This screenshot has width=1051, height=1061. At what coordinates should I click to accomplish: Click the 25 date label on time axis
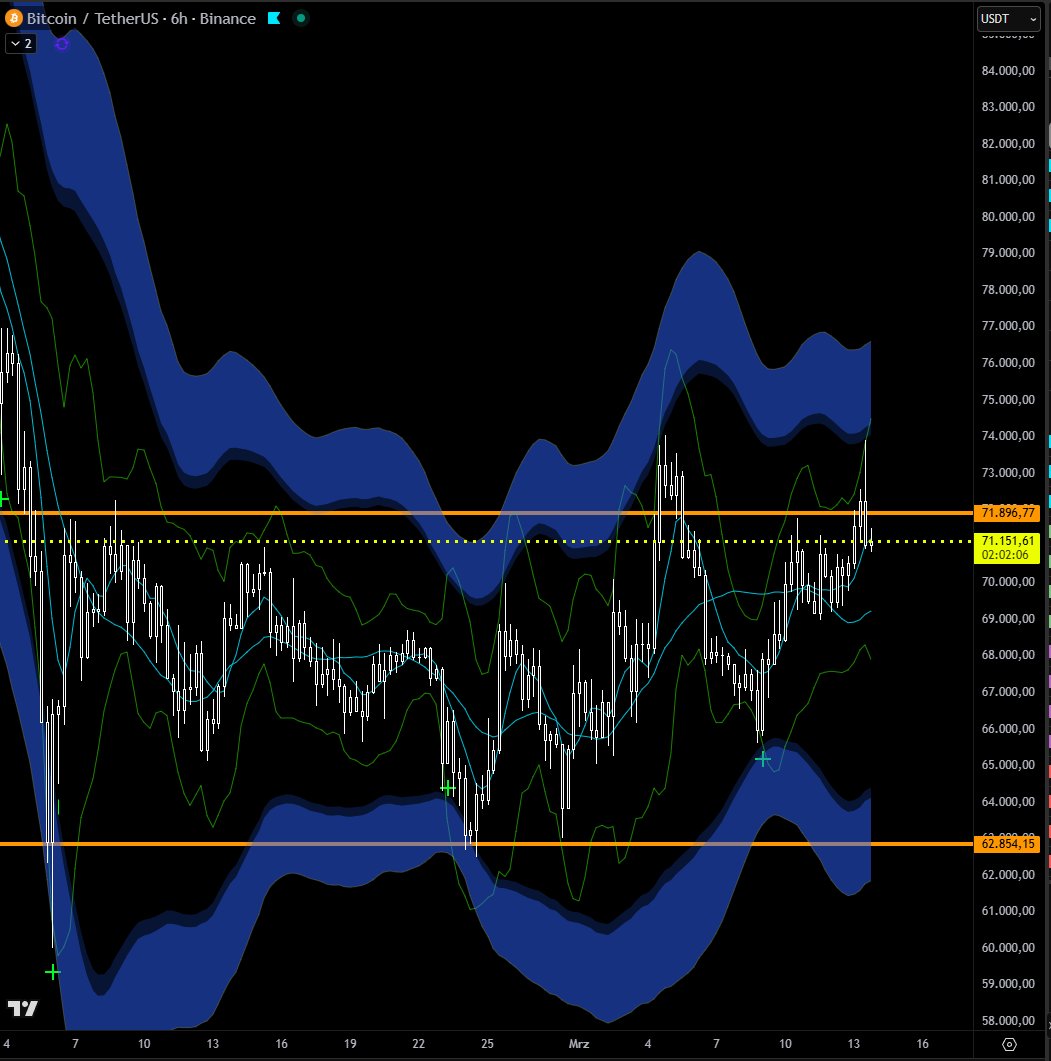pyautogui.click(x=487, y=1044)
